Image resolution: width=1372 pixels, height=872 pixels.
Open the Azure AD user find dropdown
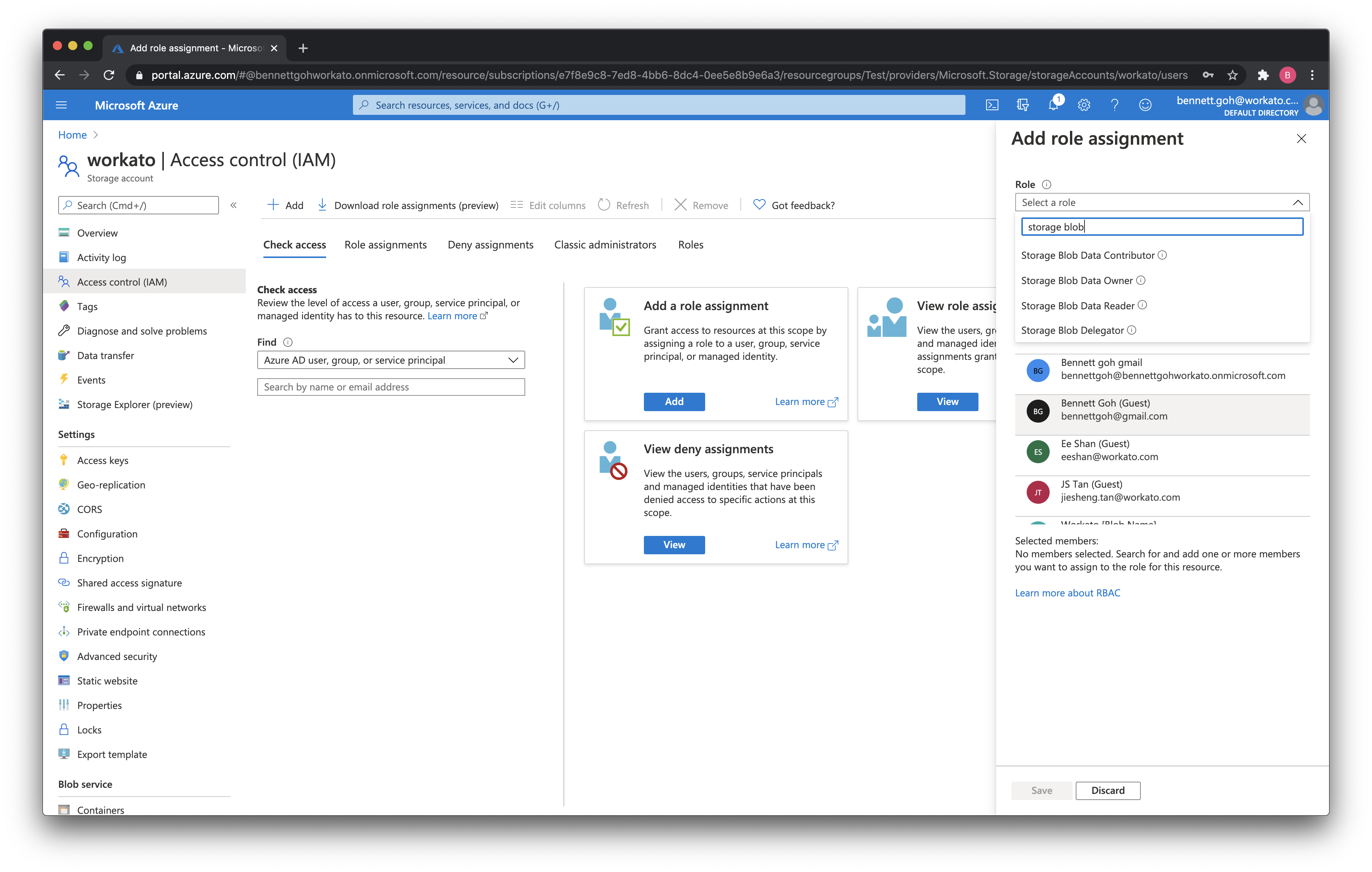pos(391,360)
